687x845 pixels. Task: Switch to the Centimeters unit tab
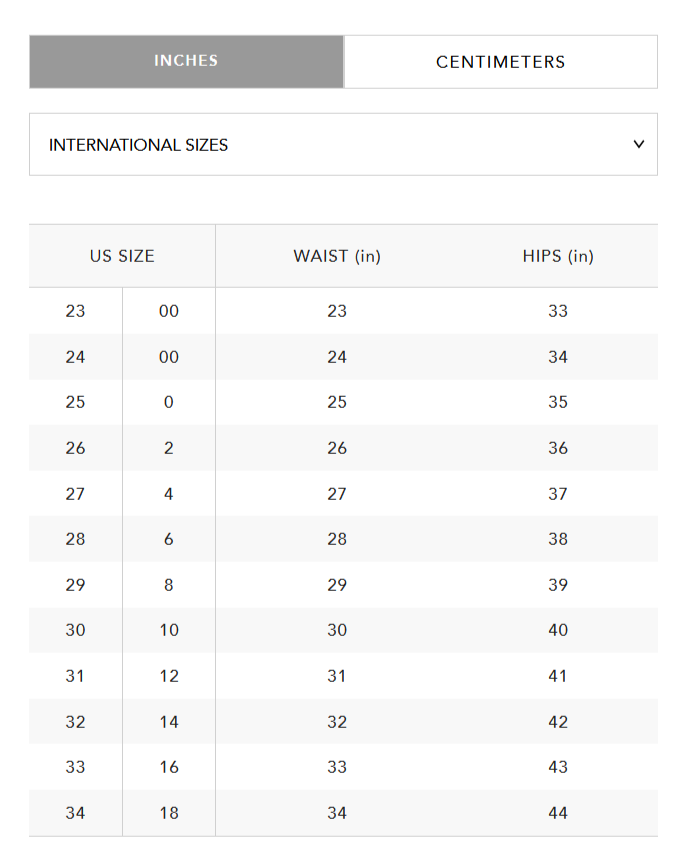point(500,62)
